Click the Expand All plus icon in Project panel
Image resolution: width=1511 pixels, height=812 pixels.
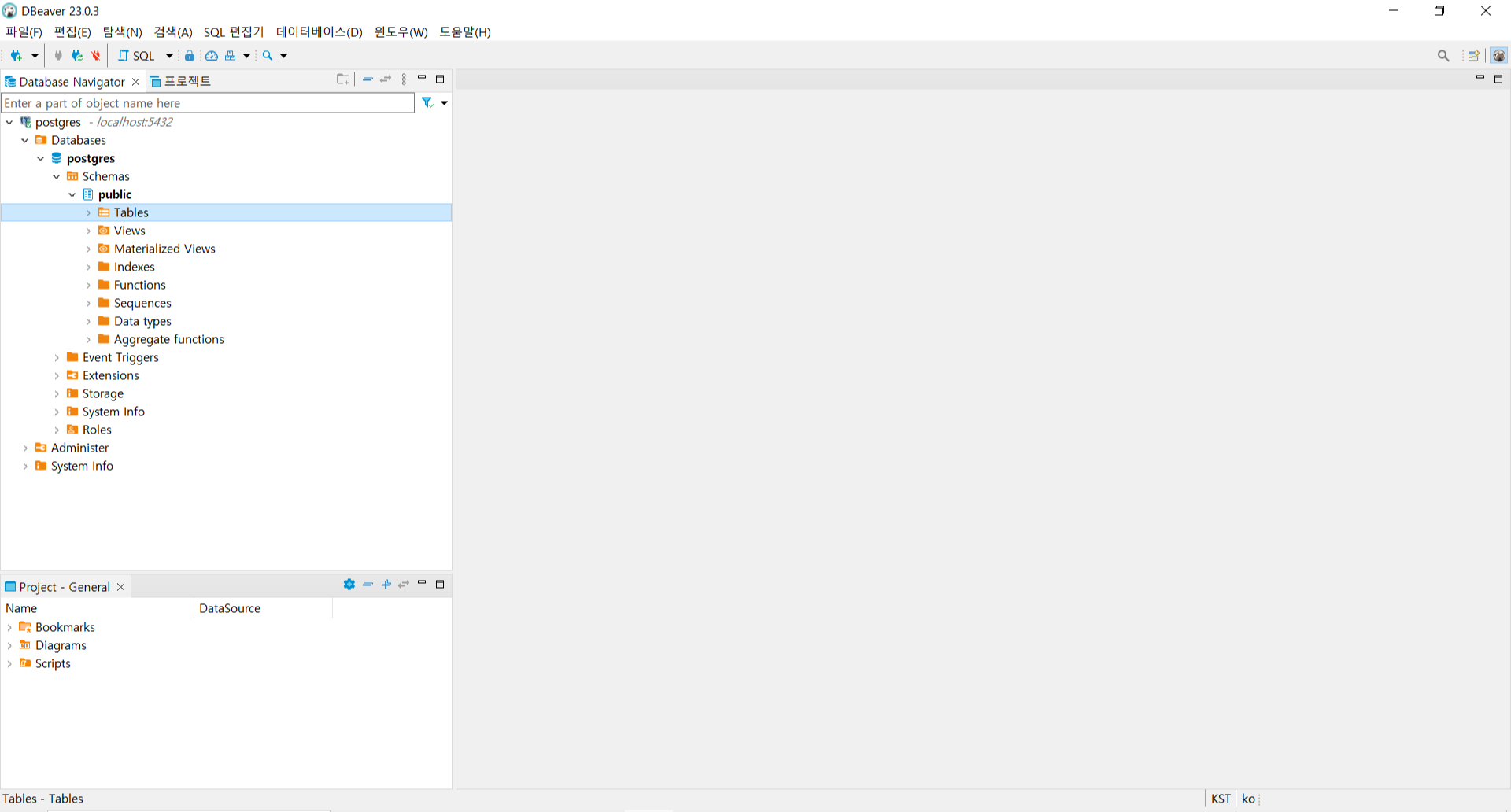pyautogui.click(x=386, y=585)
